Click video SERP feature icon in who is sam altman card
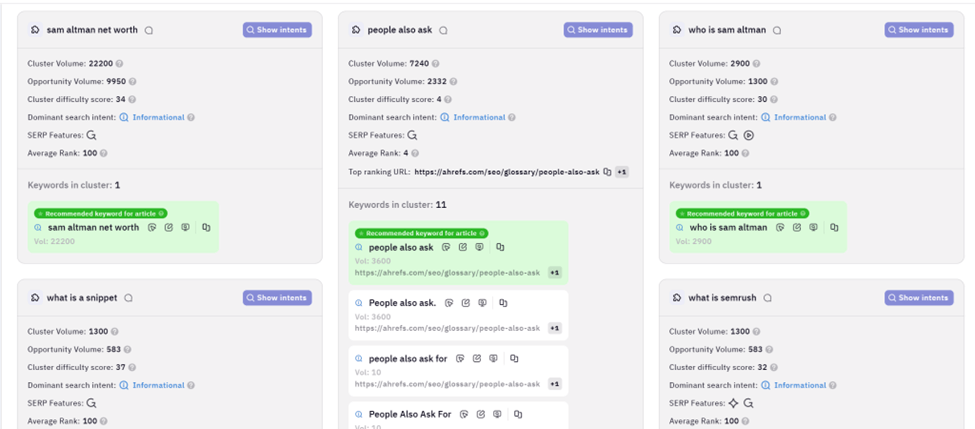This screenshot has width=975, height=429. pyautogui.click(x=749, y=135)
